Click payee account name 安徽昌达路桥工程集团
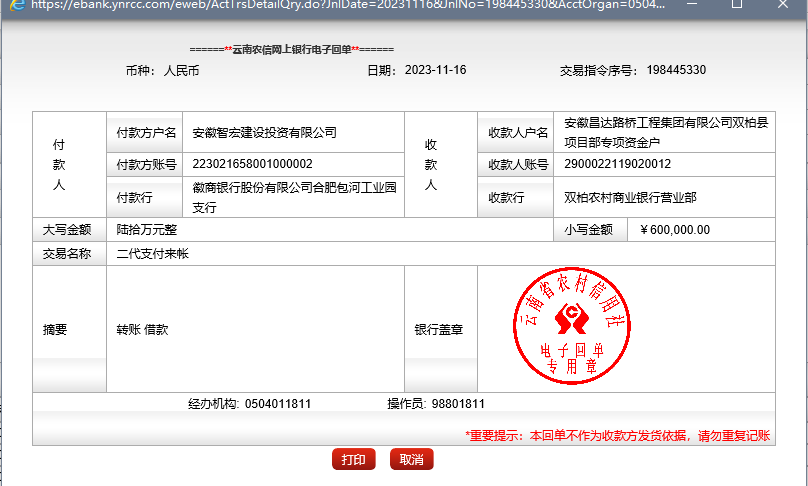 (666, 132)
